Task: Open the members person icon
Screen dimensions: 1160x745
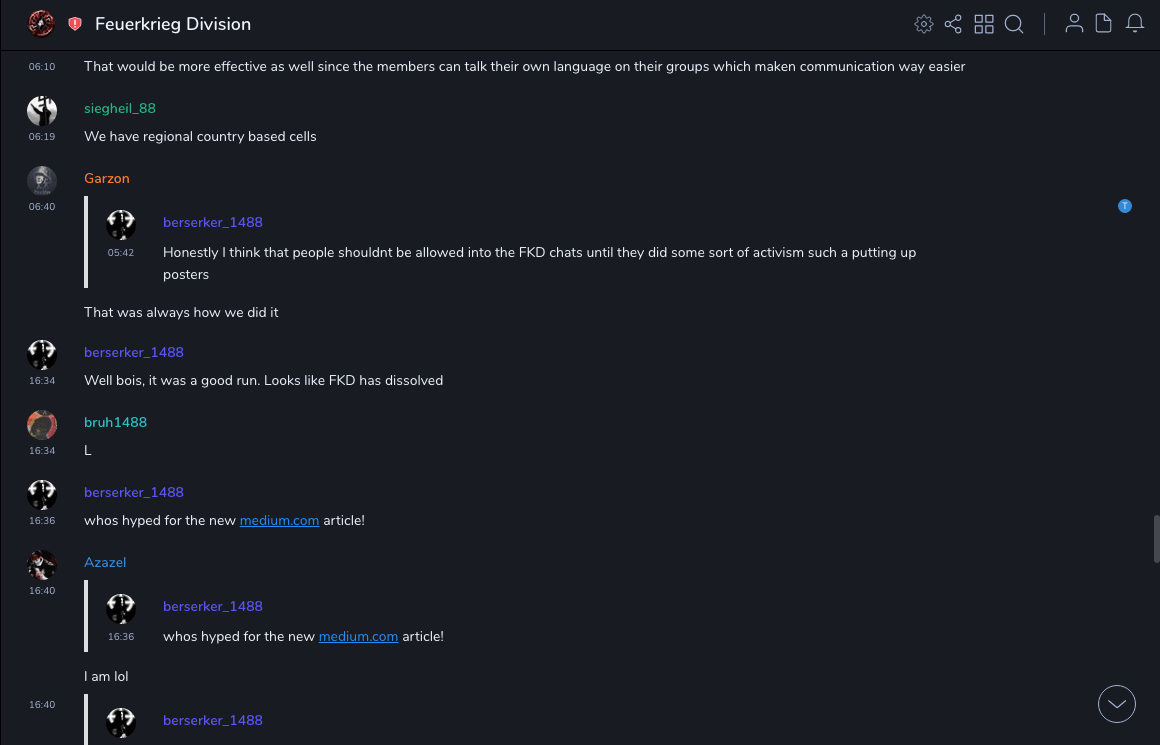Action: pos(1074,24)
